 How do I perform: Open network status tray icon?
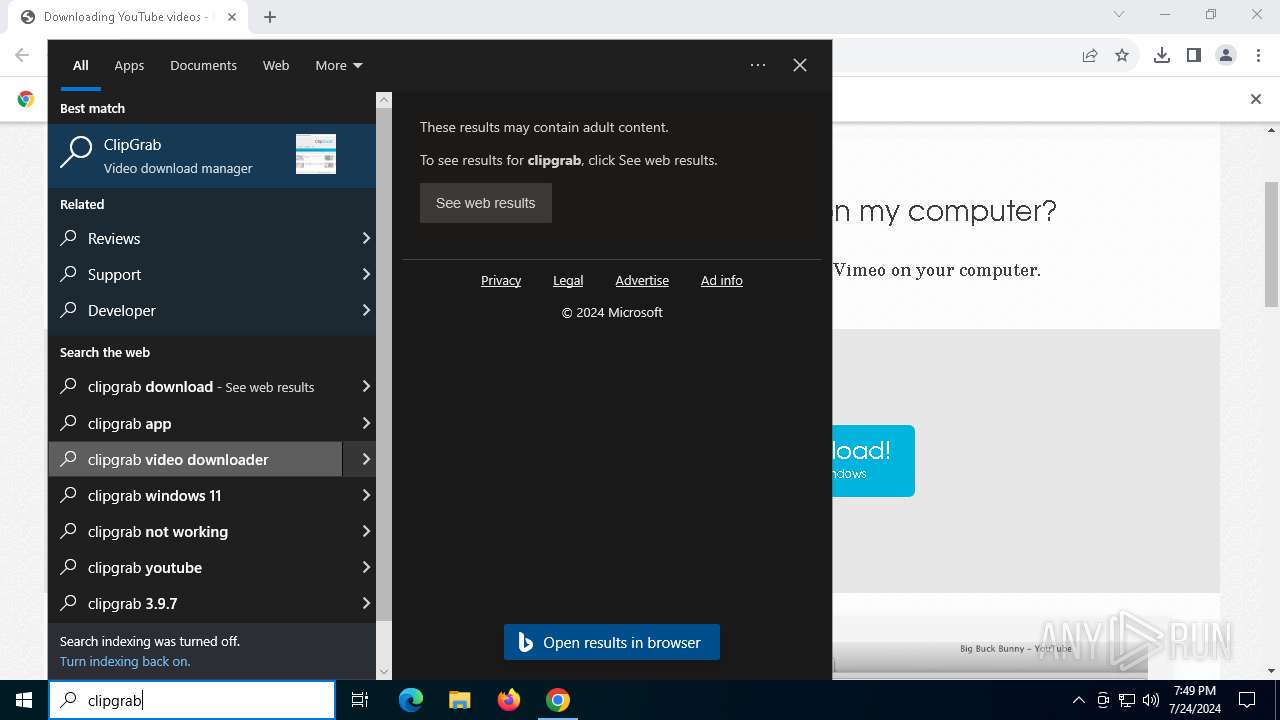[1127, 700]
